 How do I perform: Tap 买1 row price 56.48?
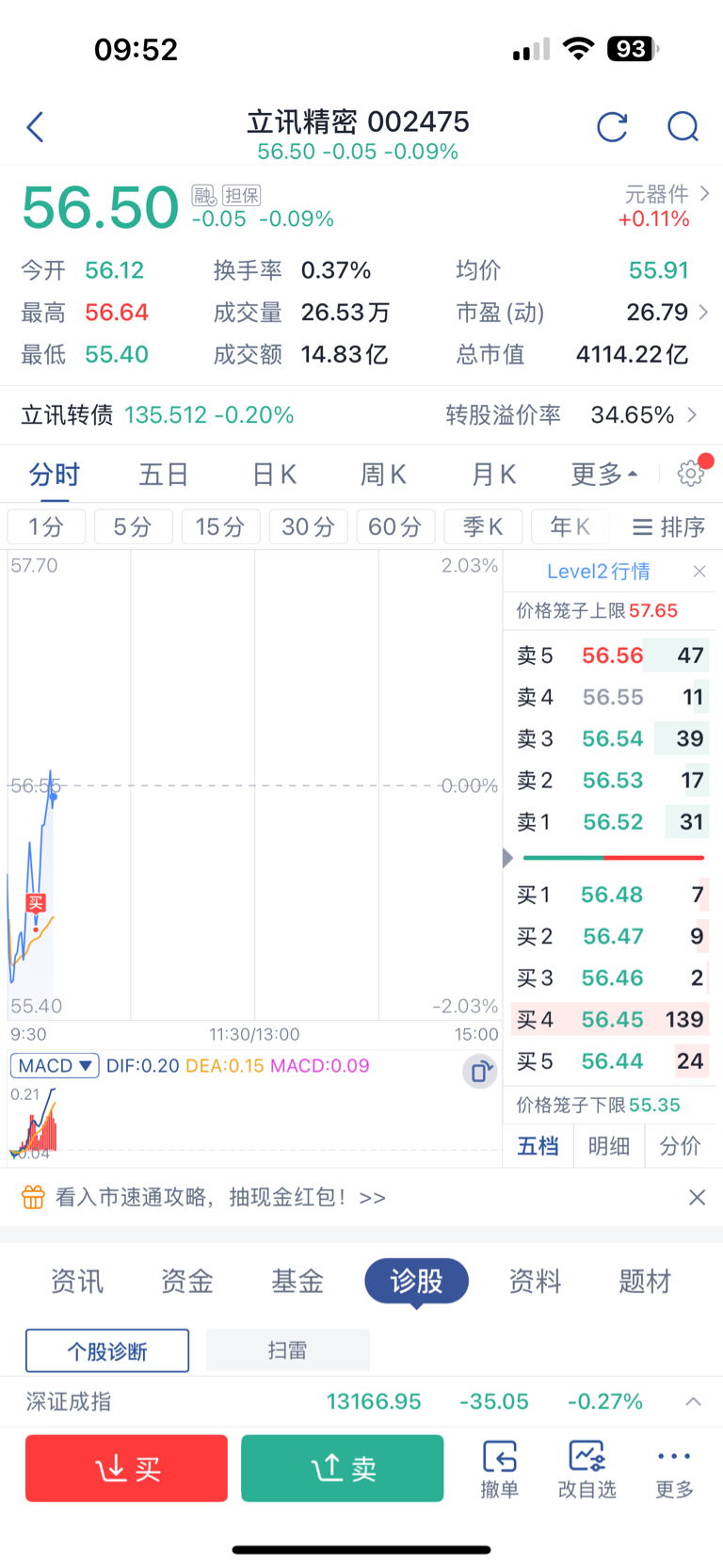point(612,895)
